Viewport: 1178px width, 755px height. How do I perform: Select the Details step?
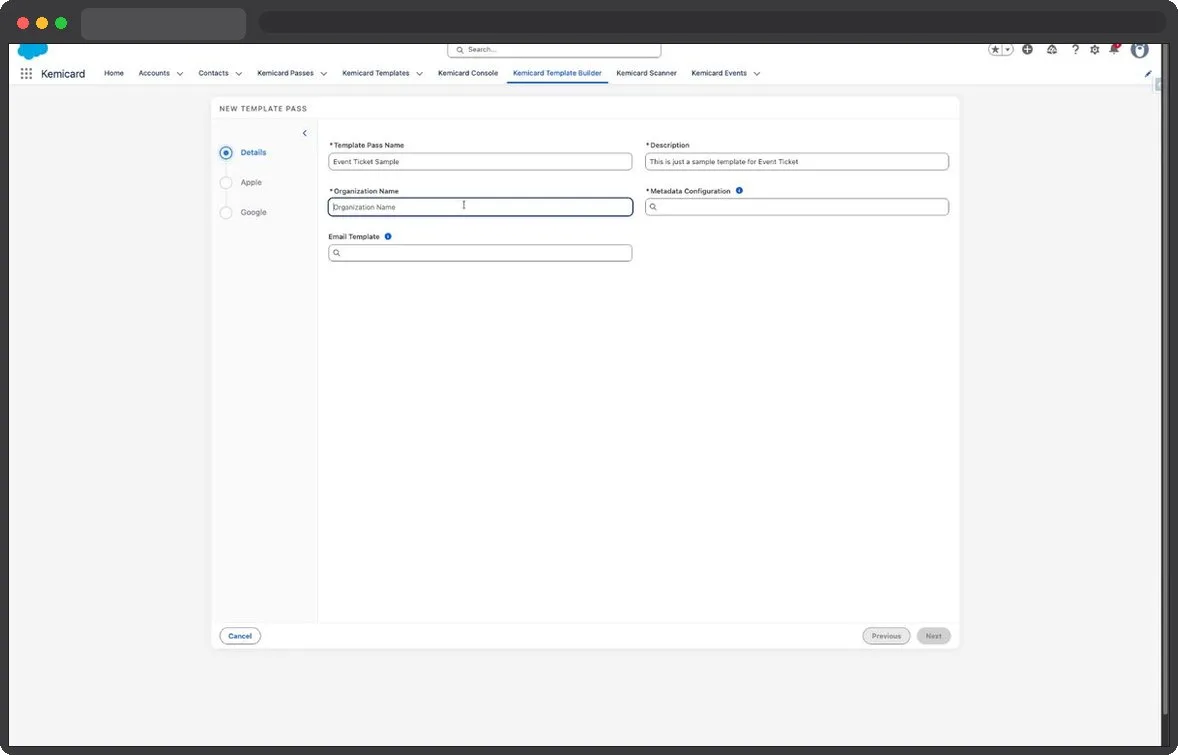click(243, 153)
